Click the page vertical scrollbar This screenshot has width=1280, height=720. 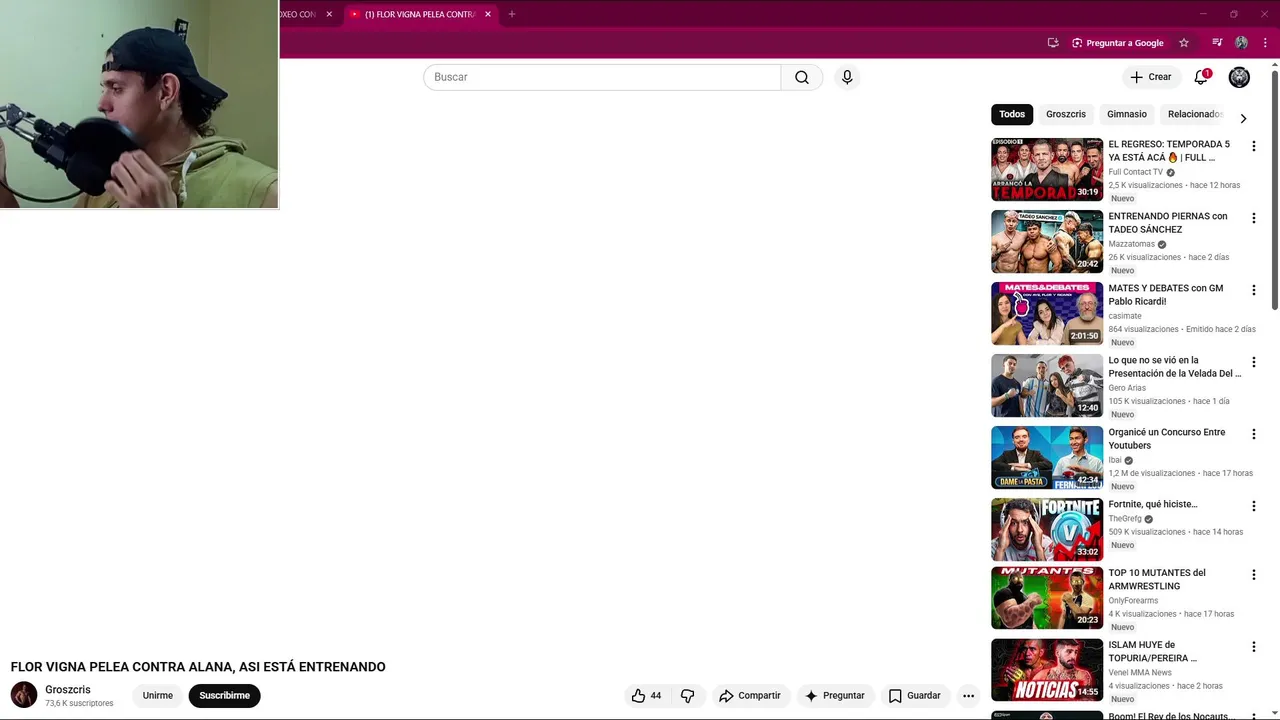[1274, 190]
